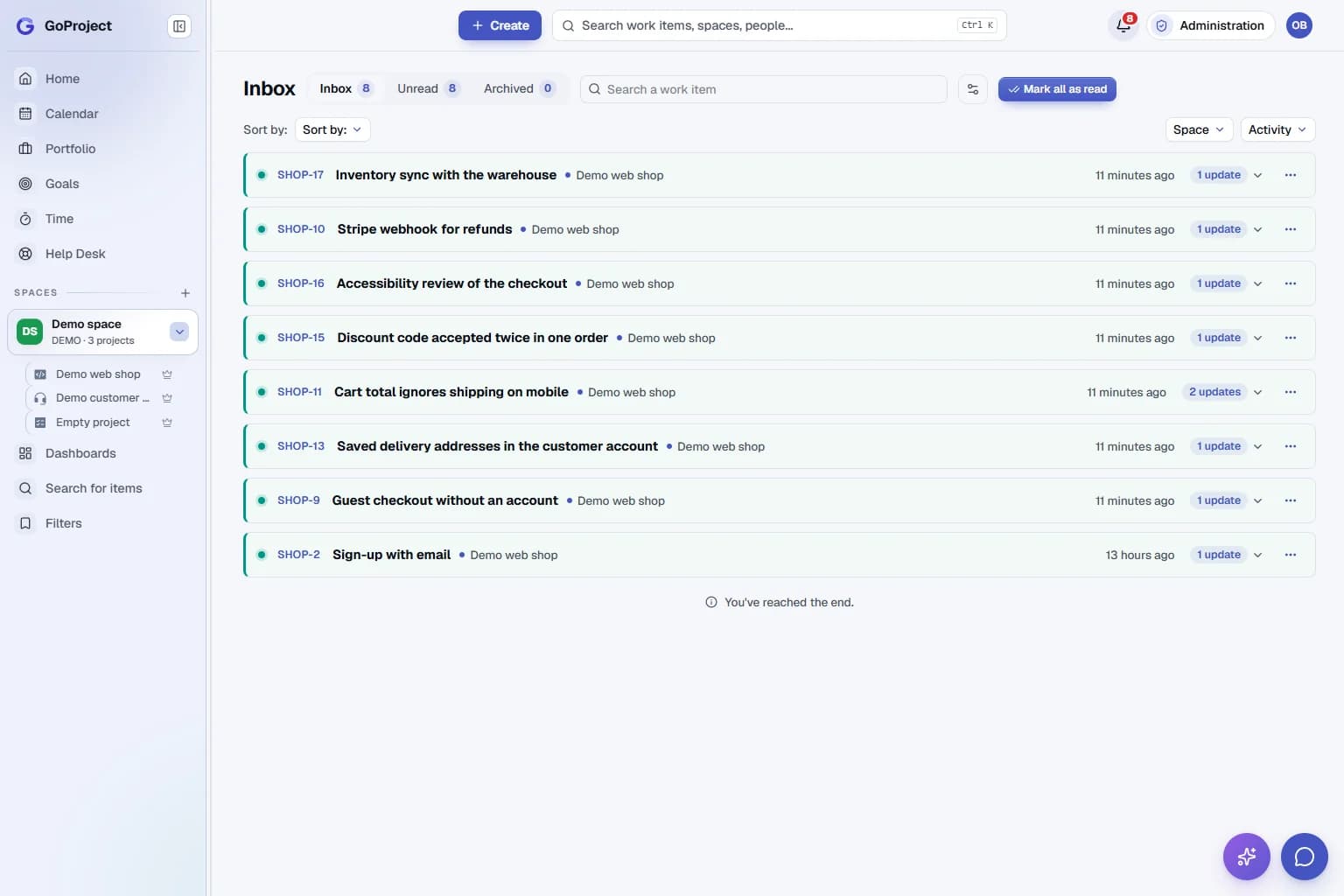Screen dimensions: 1344x896
Task: Click the crown icon beside Demo customer
Action: point(167,398)
